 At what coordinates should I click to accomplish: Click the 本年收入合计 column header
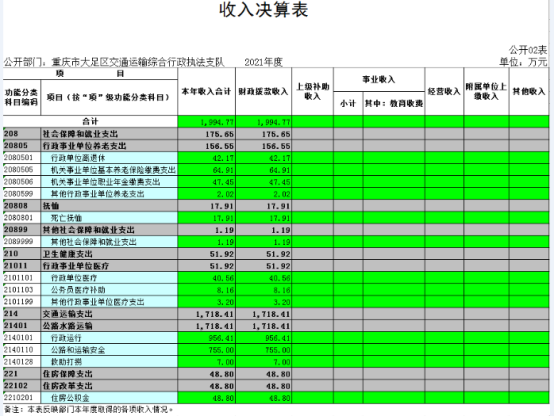click(x=207, y=92)
